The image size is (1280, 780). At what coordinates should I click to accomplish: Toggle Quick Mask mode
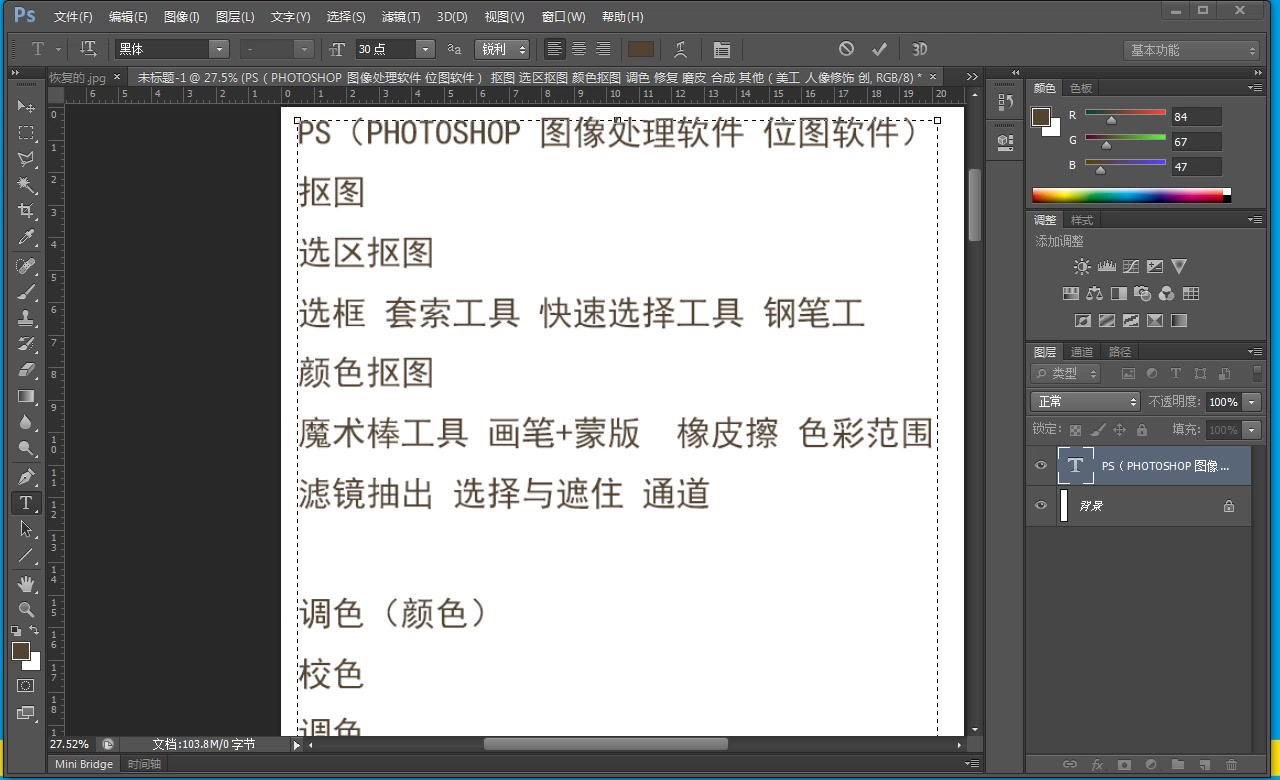coord(26,686)
